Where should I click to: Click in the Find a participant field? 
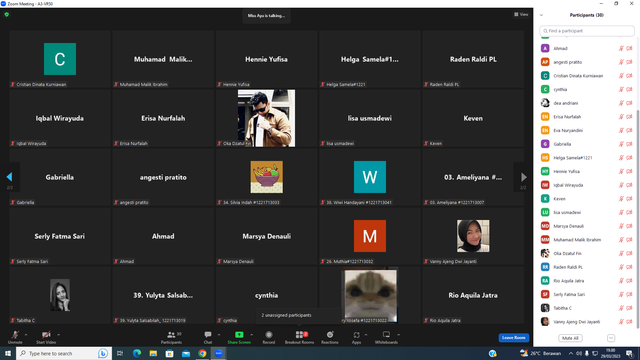click(x=587, y=31)
